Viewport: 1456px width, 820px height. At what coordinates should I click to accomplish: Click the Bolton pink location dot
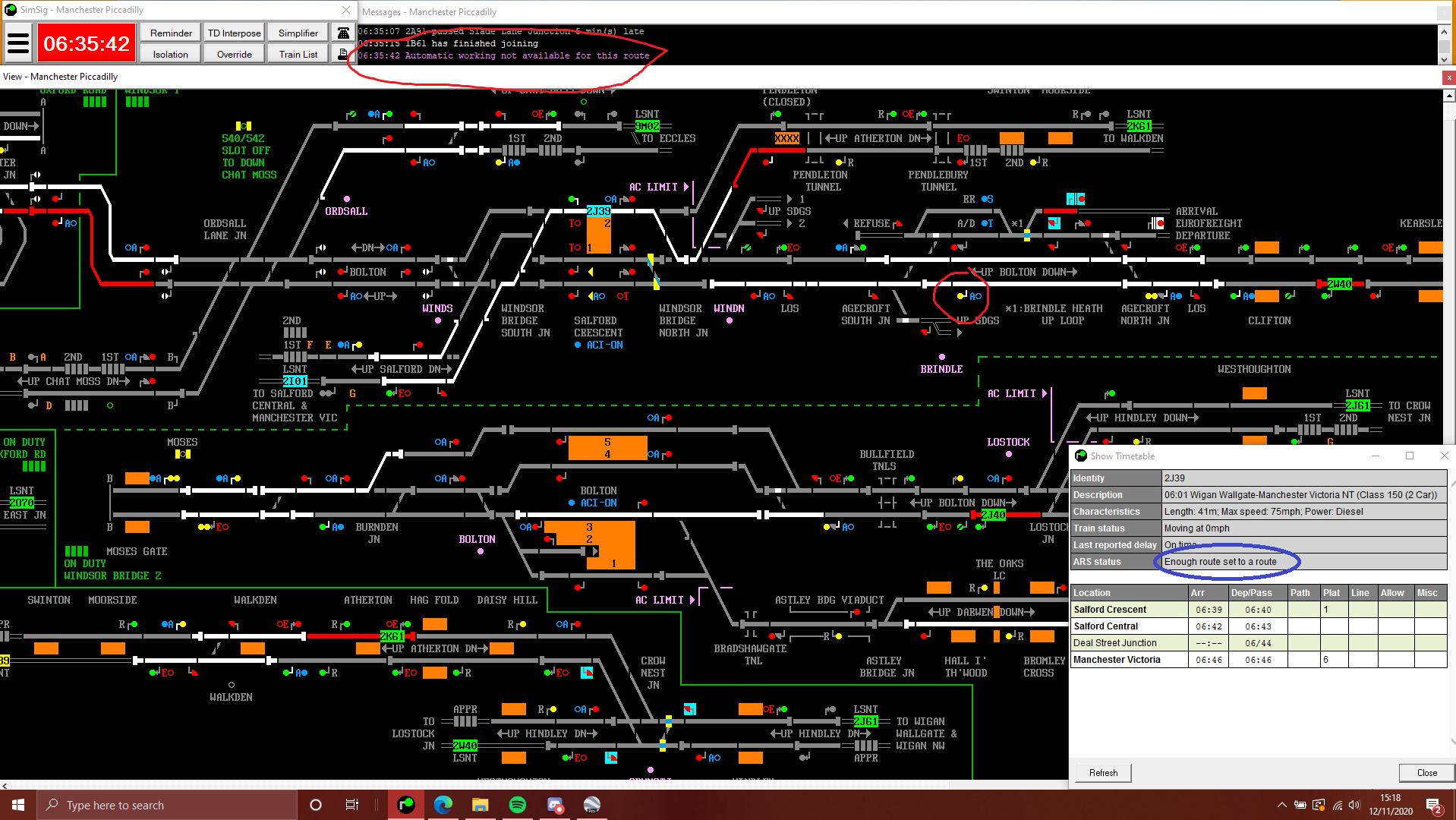[x=481, y=551]
